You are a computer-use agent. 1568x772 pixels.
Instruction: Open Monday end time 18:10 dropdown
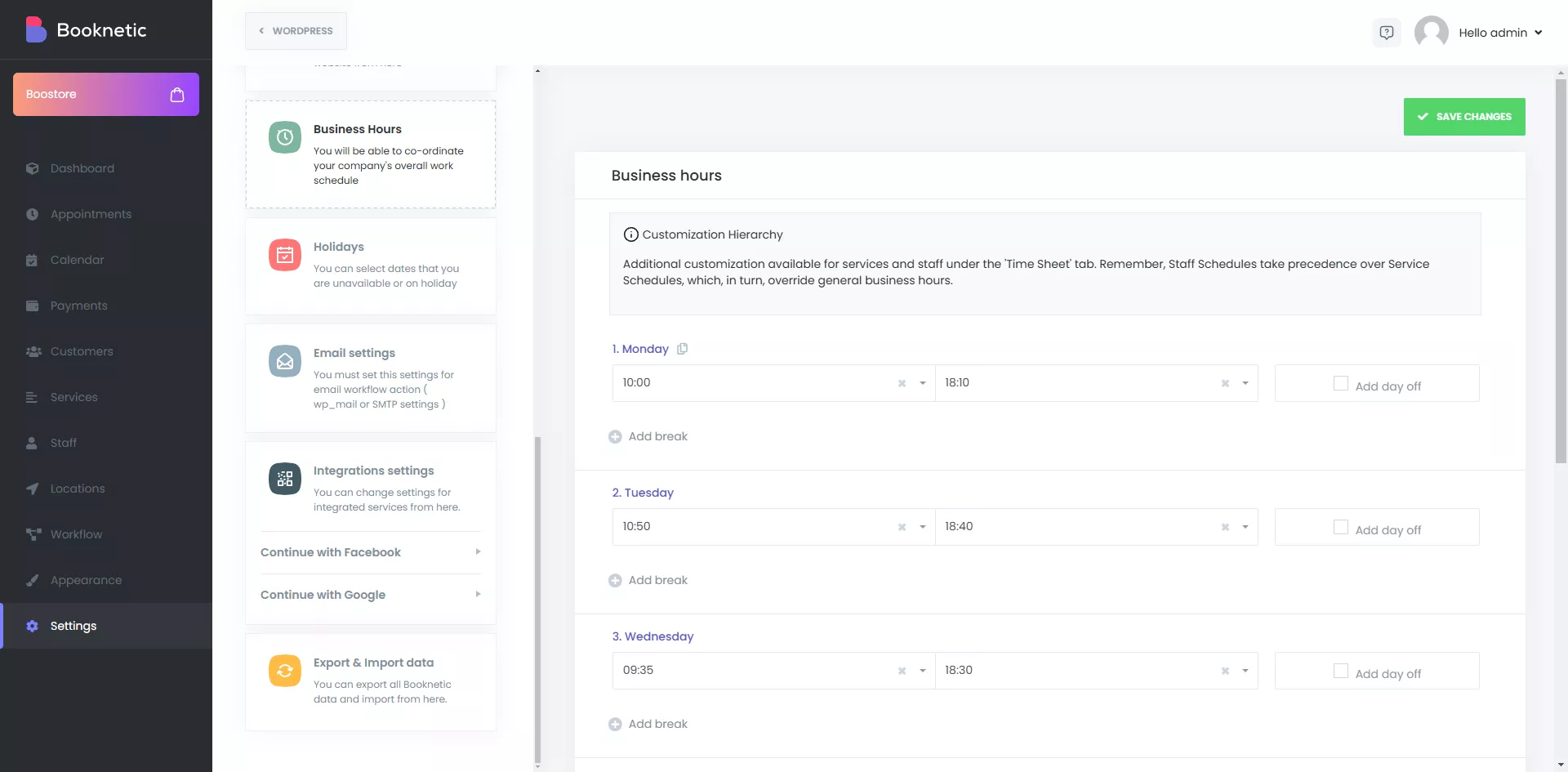coord(1245,383)
